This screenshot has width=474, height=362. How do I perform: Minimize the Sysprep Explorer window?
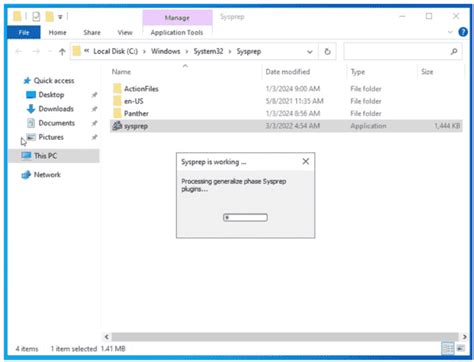pyautogui.click(x=402, y=16)
